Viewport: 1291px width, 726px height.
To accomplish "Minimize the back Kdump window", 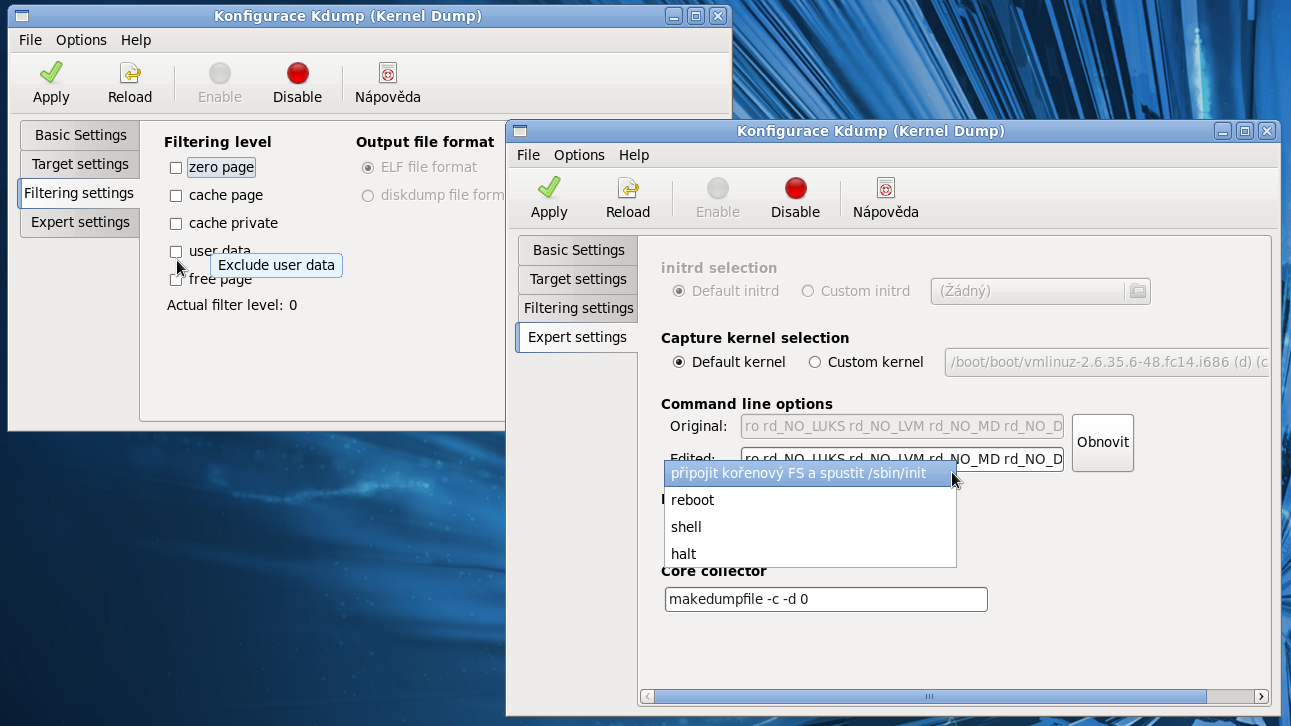I will coord(675,16).
